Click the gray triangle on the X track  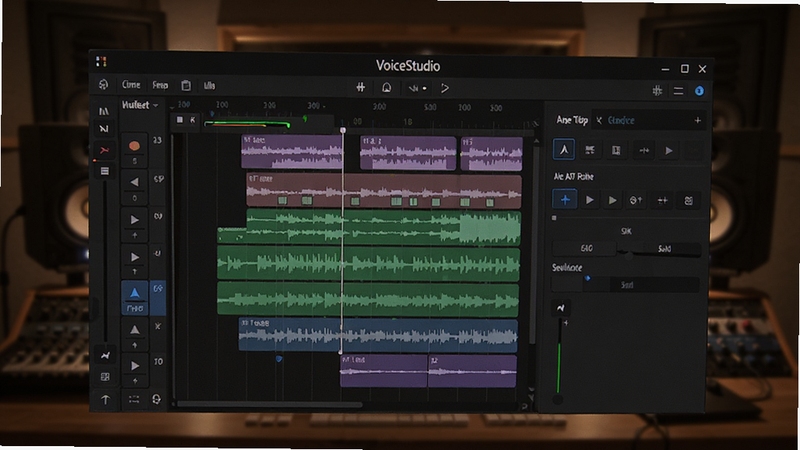[135, 330]
